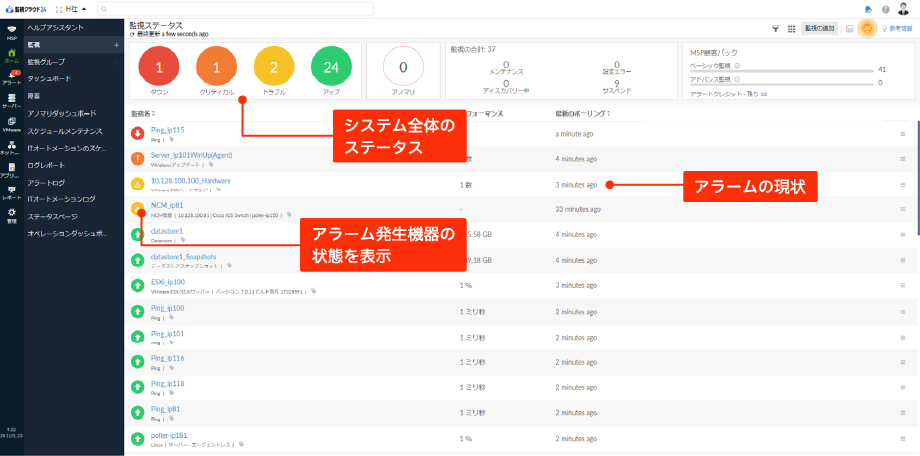Open row menu for datastore1
This screenshot has height=456, width=920.
[903, 235]
